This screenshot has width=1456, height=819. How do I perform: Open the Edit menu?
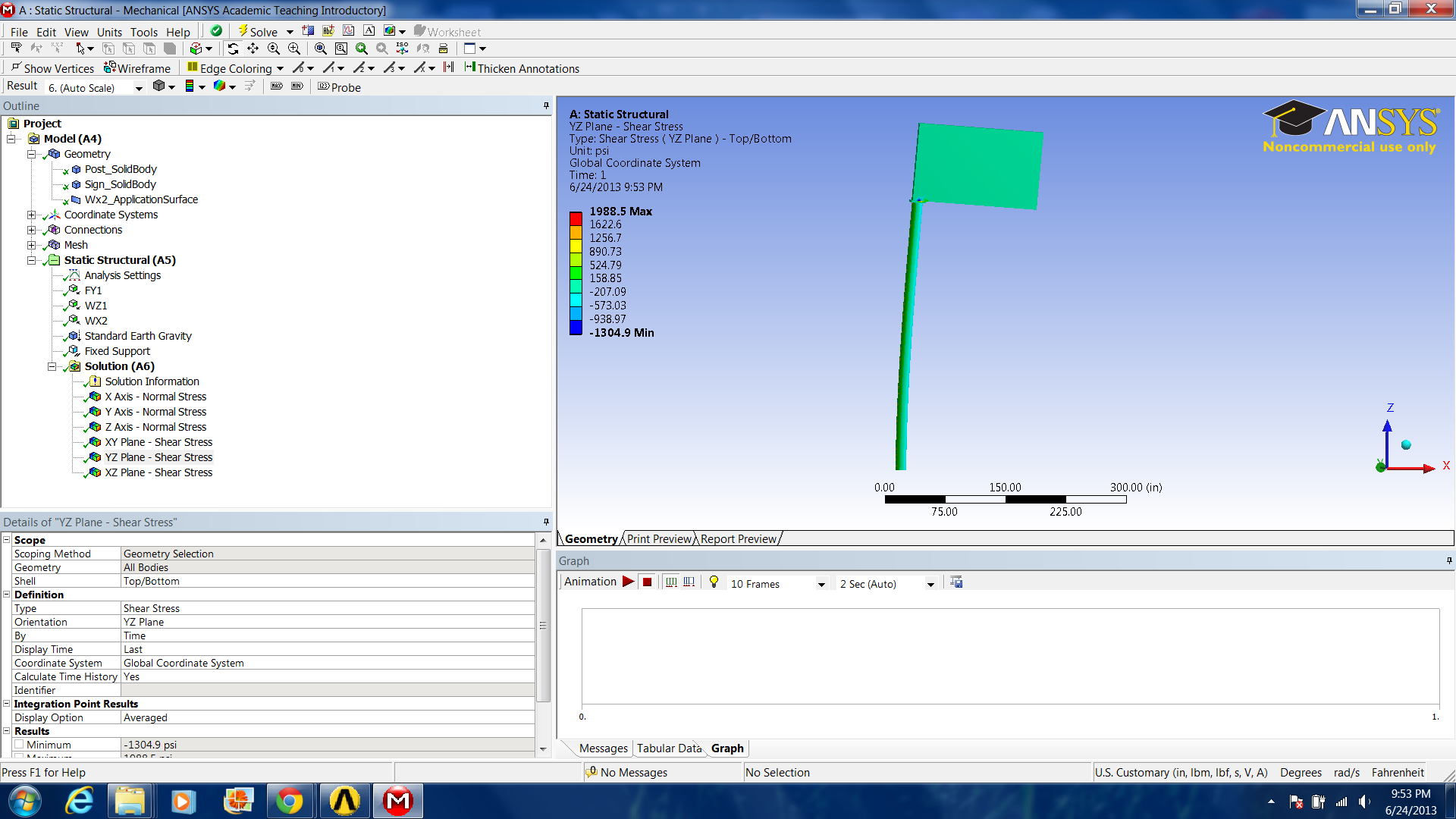point(46,32)
